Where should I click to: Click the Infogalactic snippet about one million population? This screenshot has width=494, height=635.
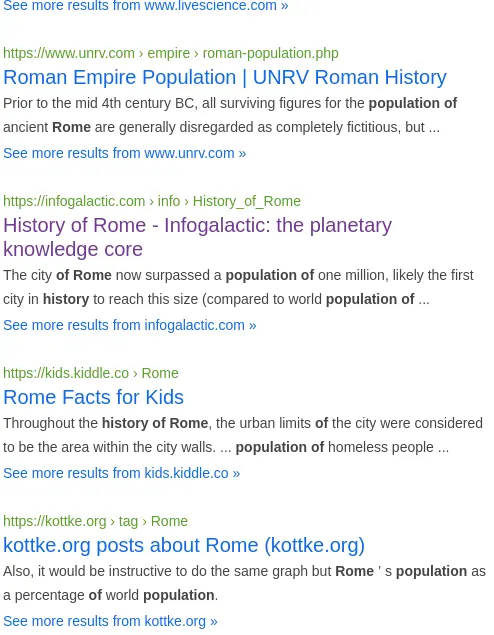click(238, 287)
